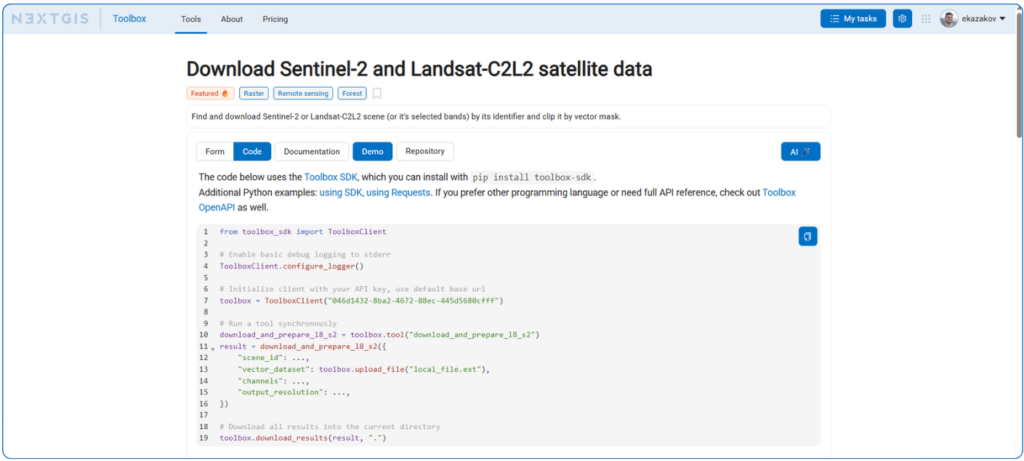Open the Documentation tab
Viewport: 1024px width, 461px height.
pyautogui.click(x=312, y=151)
